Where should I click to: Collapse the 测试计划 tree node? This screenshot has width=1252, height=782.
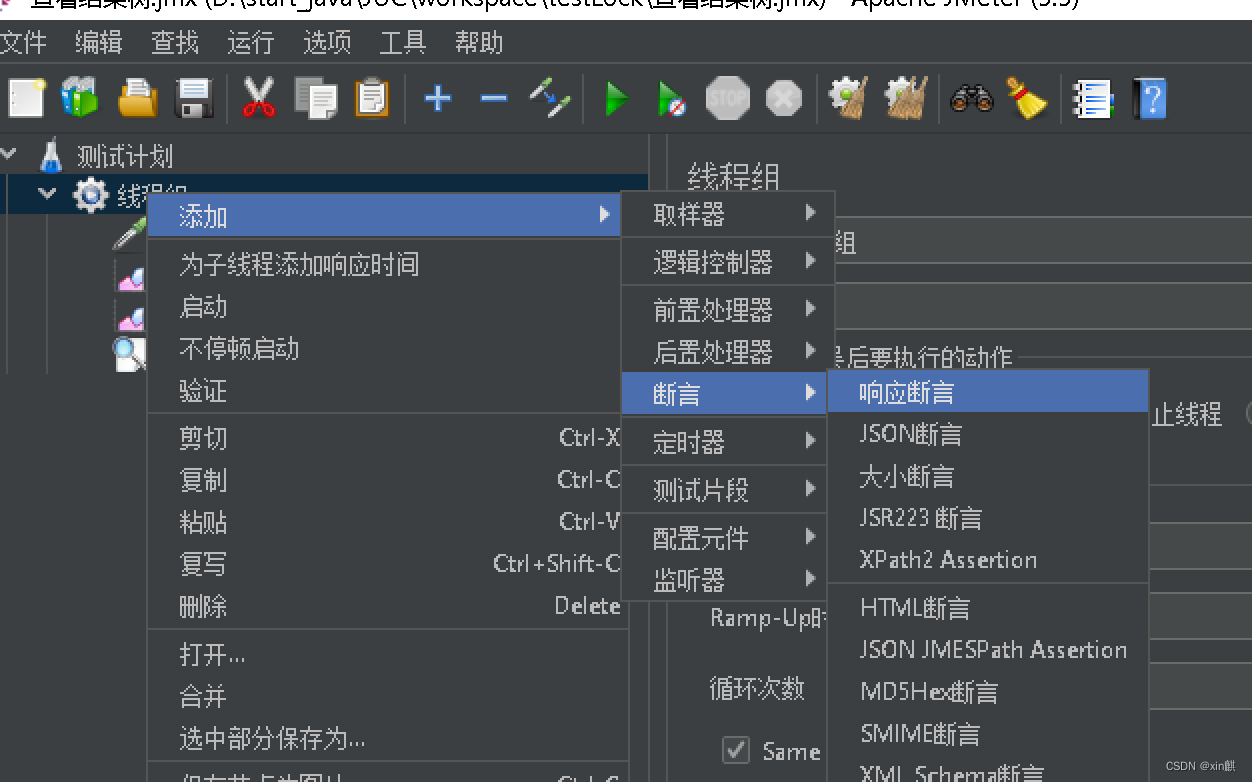tap(8, 155)
